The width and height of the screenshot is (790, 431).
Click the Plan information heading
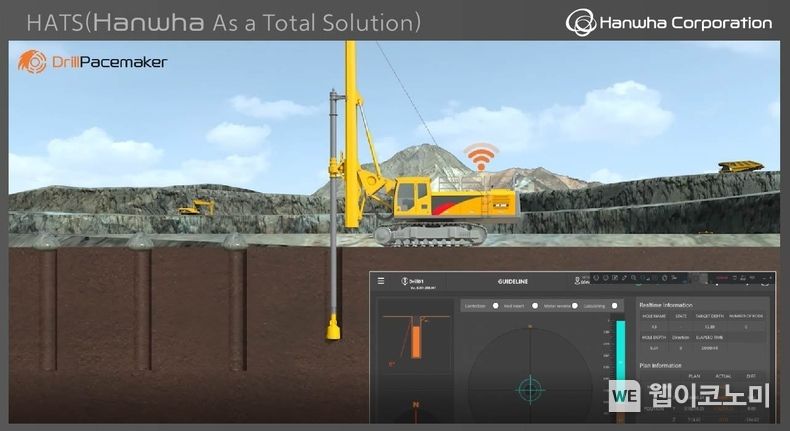661,365
